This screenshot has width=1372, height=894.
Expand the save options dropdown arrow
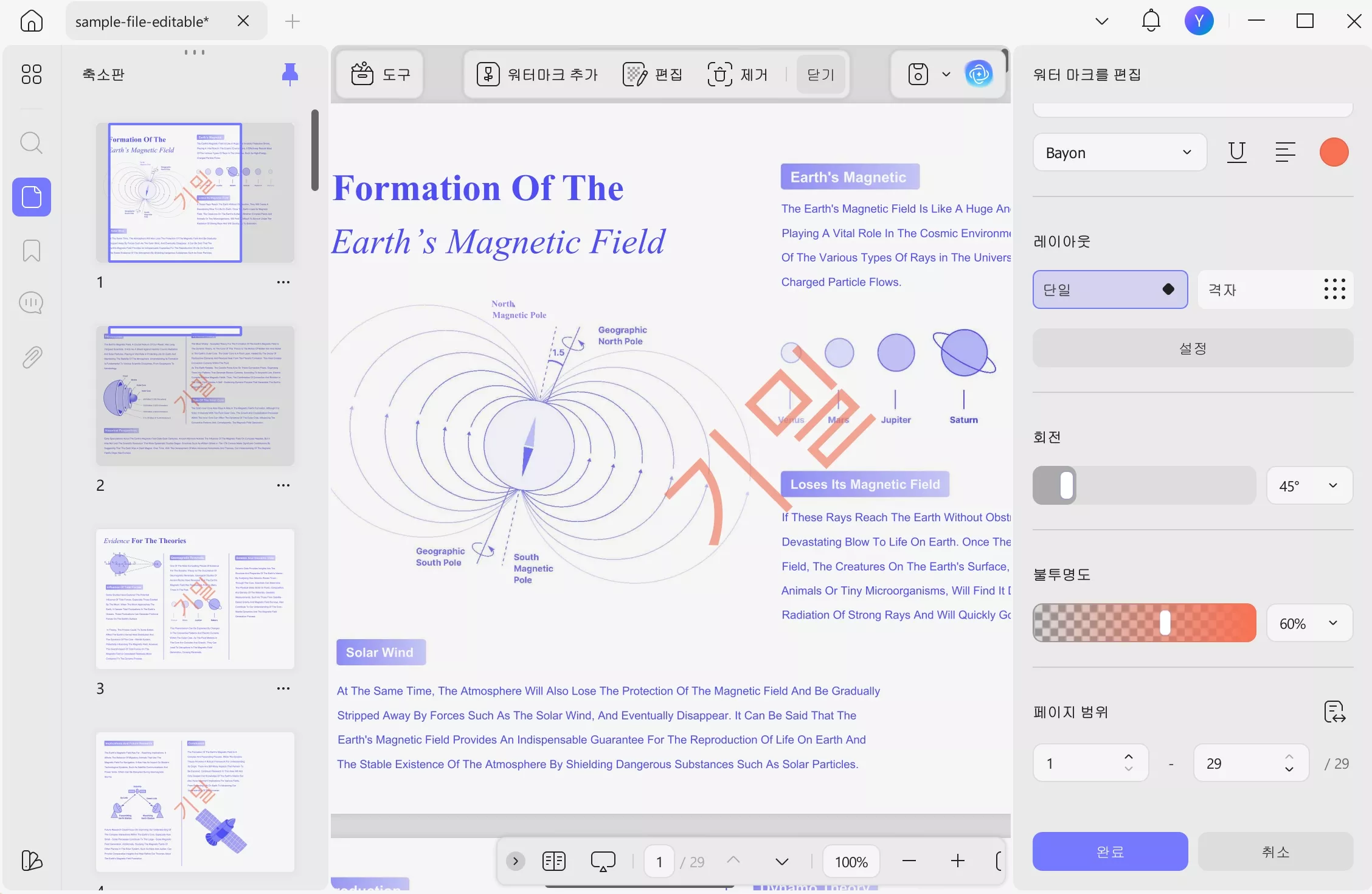pyautogui.click(x=946, y=74)
